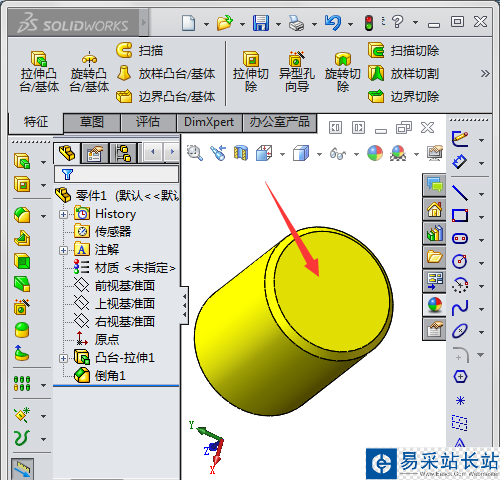The width and height of the screenshot is (500, 480).
Task: Click the View settings monitor icon
Action: click(x=435, y=153)
